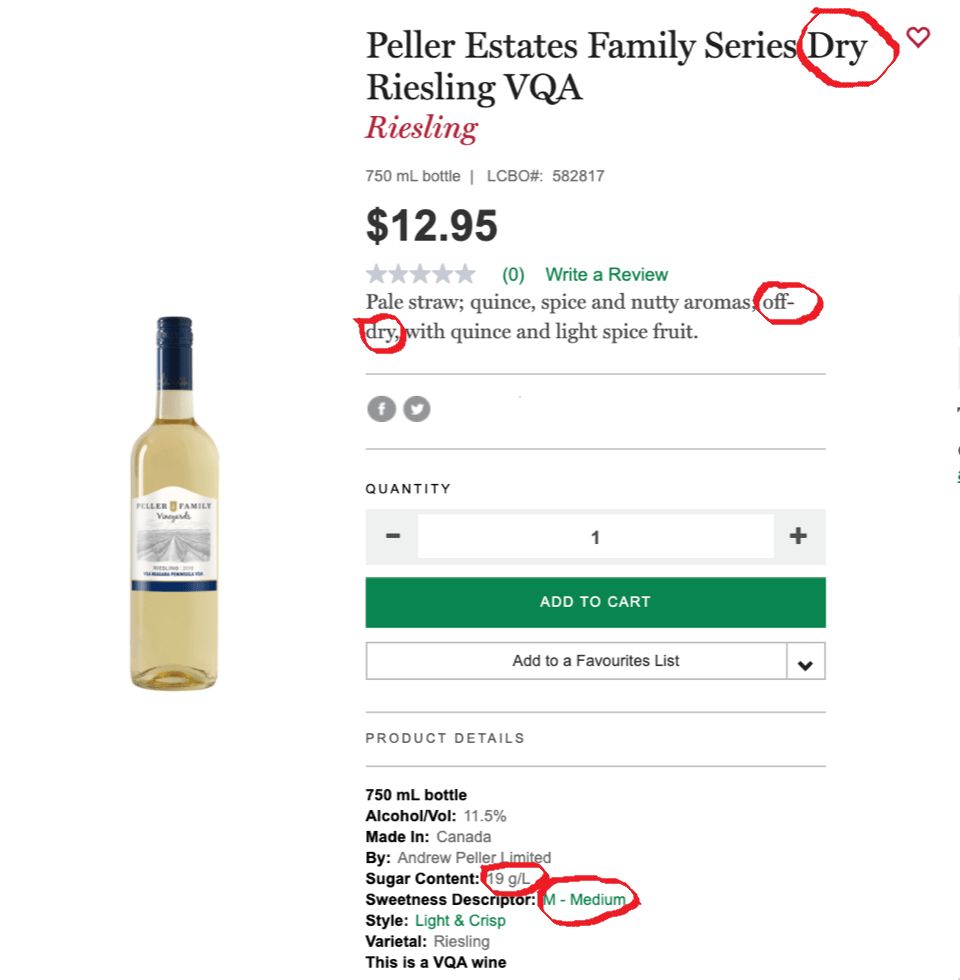Increase quantity with the plus icon
Viewport: 960px width, 980px height.
[798, 536]
